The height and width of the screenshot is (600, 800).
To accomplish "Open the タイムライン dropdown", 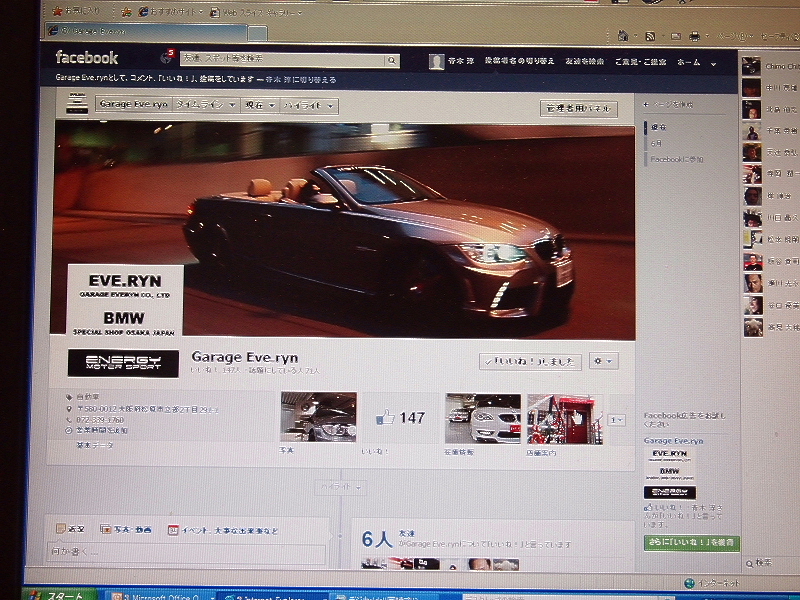I will tap(206, 105).
